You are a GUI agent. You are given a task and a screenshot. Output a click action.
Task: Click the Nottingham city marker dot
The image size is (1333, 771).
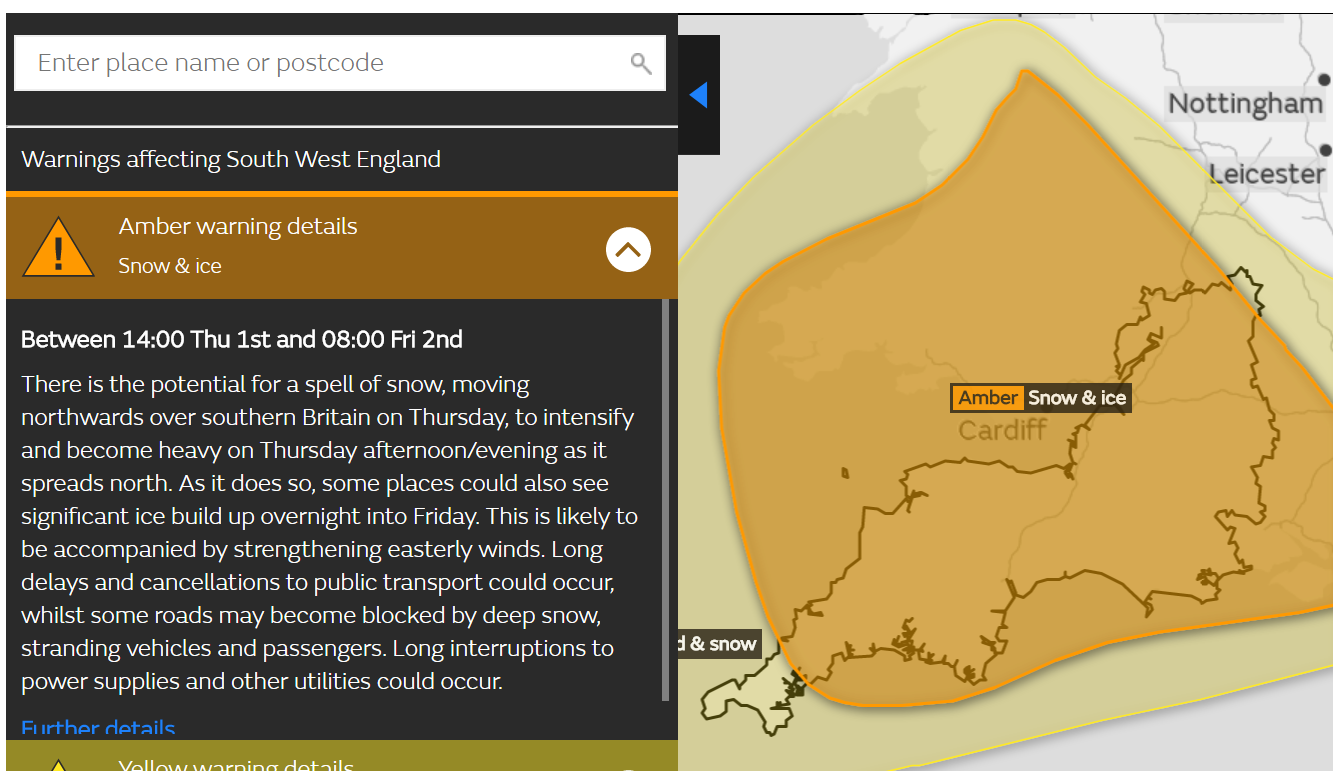click(x=1325, y=80)
